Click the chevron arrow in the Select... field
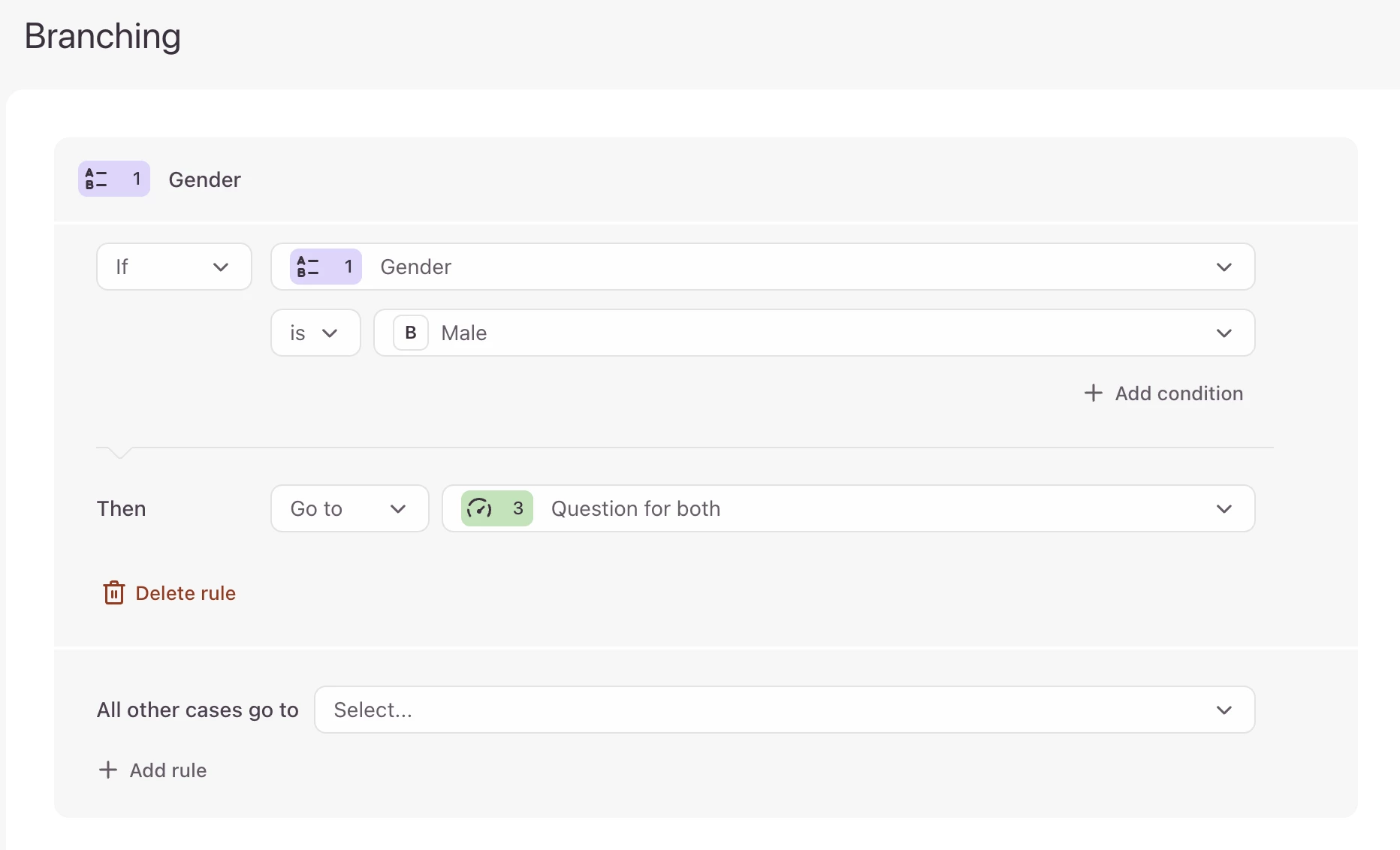This screenshot has width=1400, height=850. [1223, 710]
